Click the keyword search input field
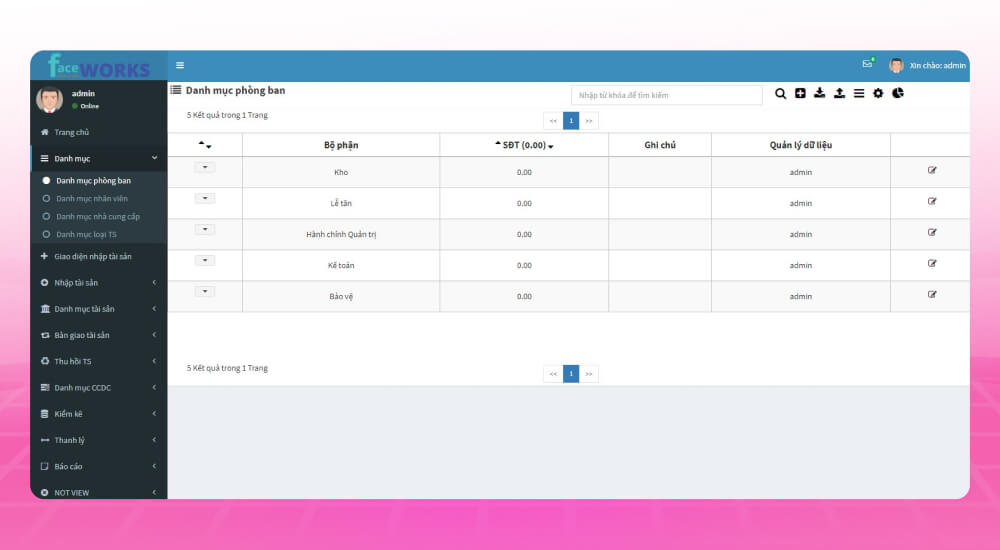Screen dimensions: 1000x550 click(x=666, y=95)
